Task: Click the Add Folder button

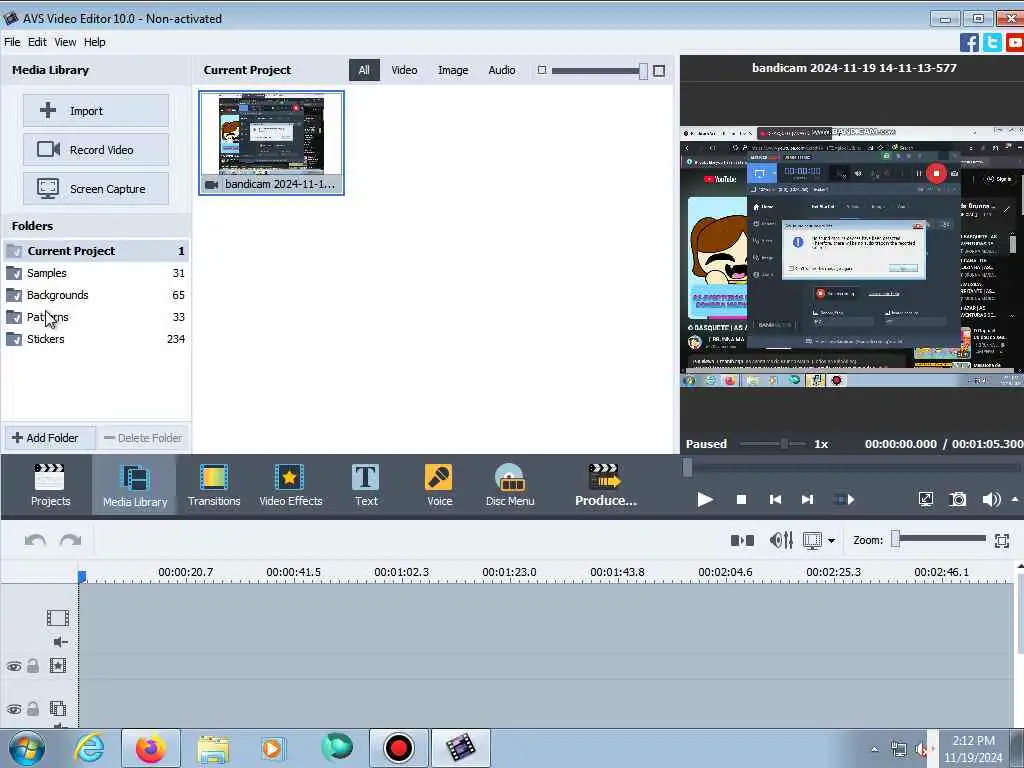Action: coord(49,438)
